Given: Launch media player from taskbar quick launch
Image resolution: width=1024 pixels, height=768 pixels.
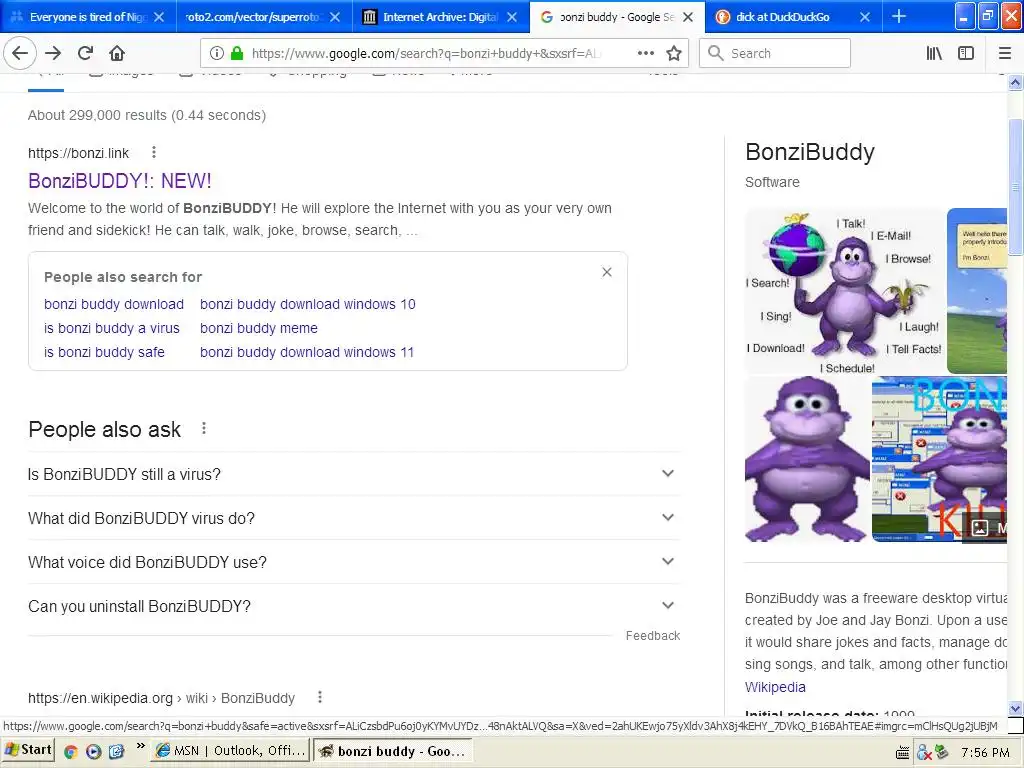Looking at the screenshot, I should [93, 752].
